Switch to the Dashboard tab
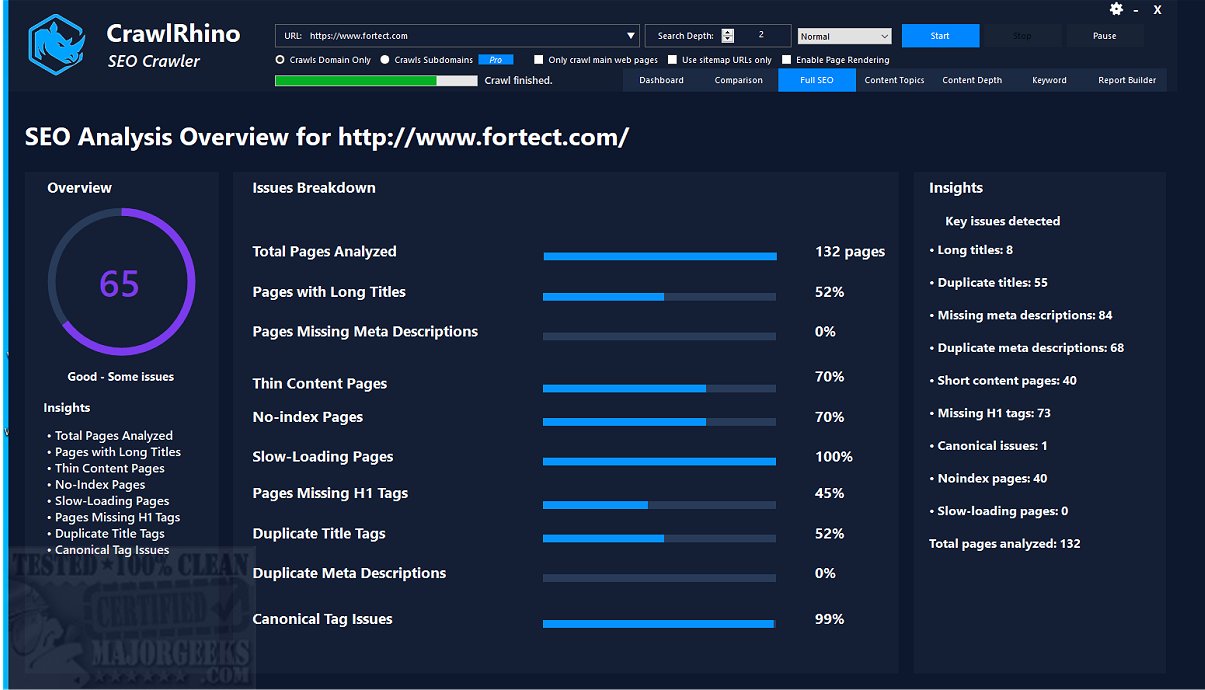This screenshot has width=1205, height=690. [x=661, y=80]
